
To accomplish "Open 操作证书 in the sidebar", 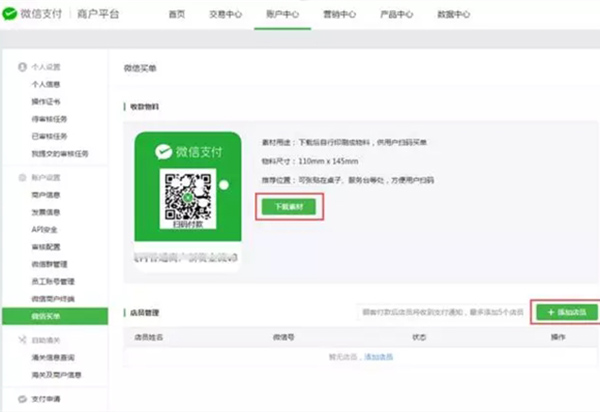I will tap(46, 101).
